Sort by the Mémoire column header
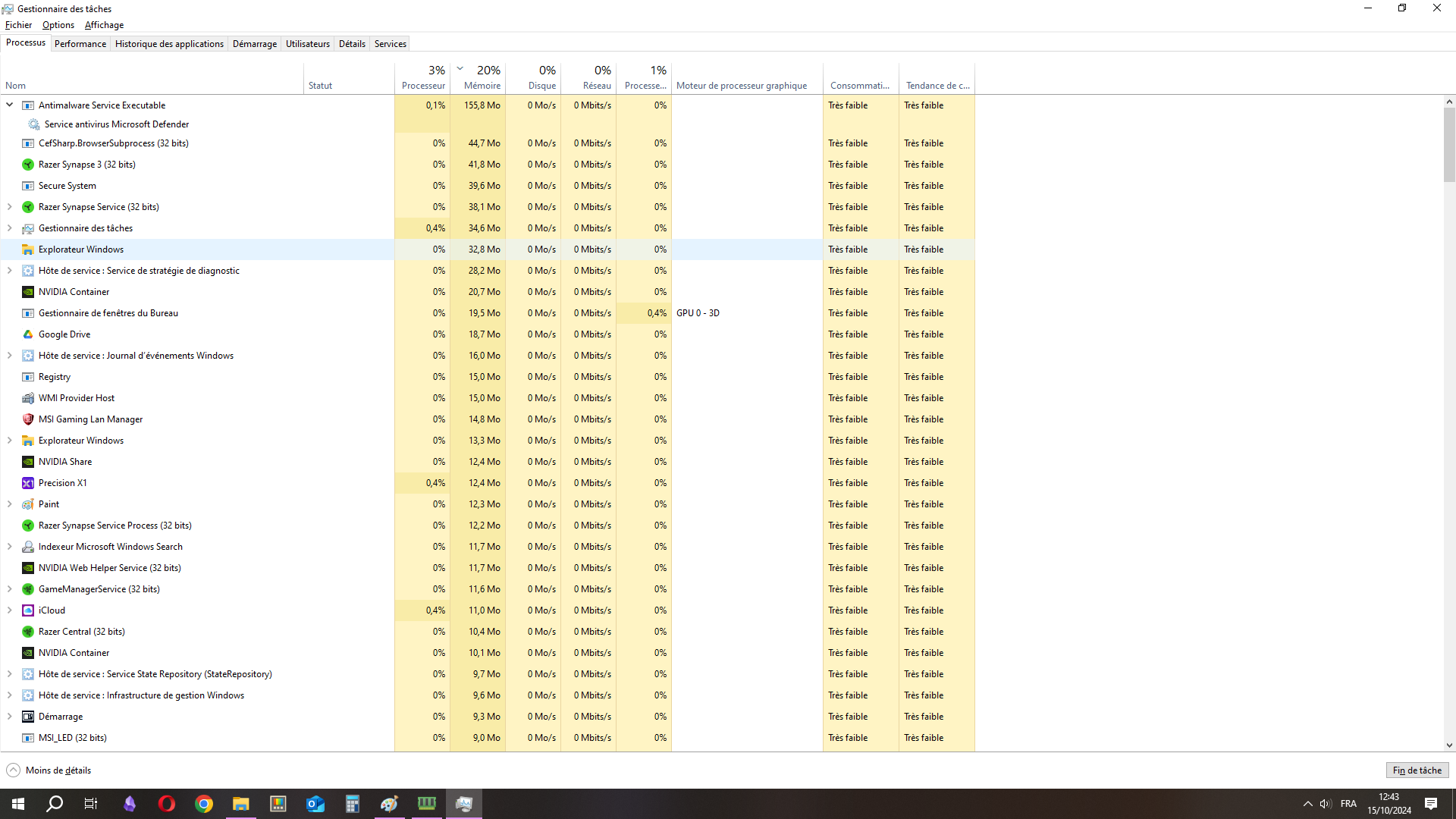The image size is (1456, 819). click(478, 78)
